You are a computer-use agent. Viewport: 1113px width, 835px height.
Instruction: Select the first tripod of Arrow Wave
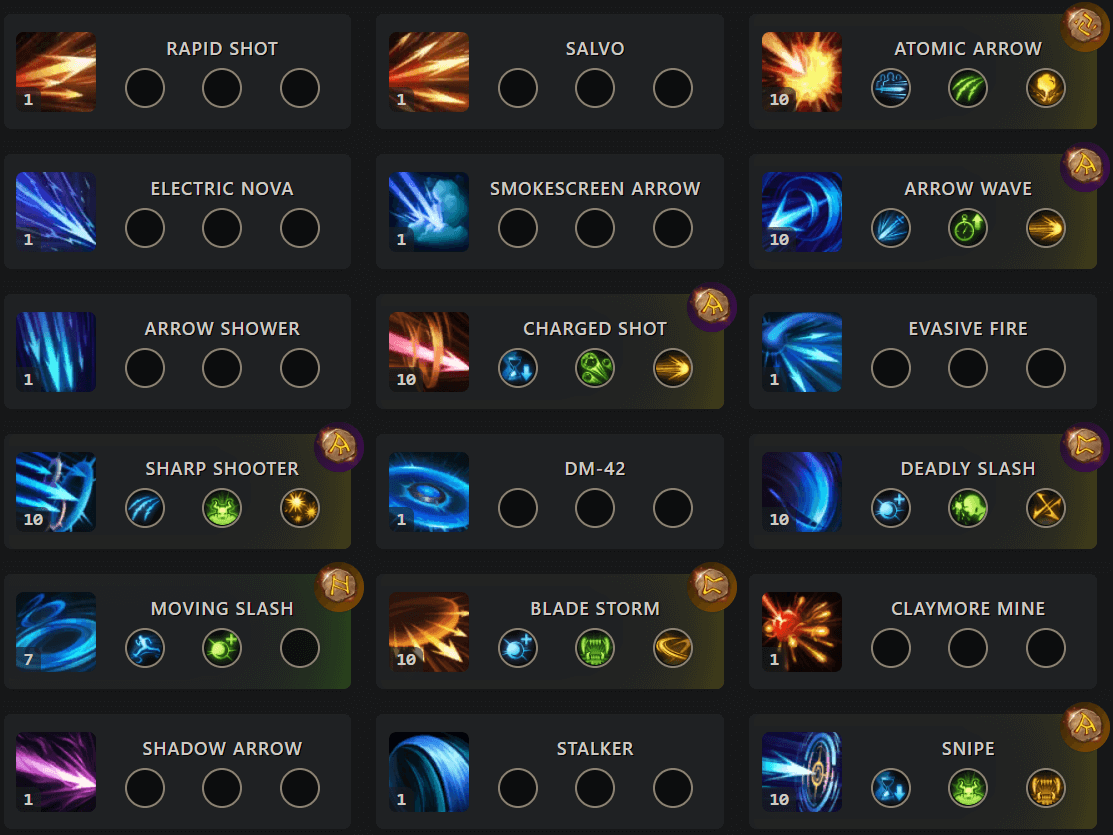tap(890, 228)
